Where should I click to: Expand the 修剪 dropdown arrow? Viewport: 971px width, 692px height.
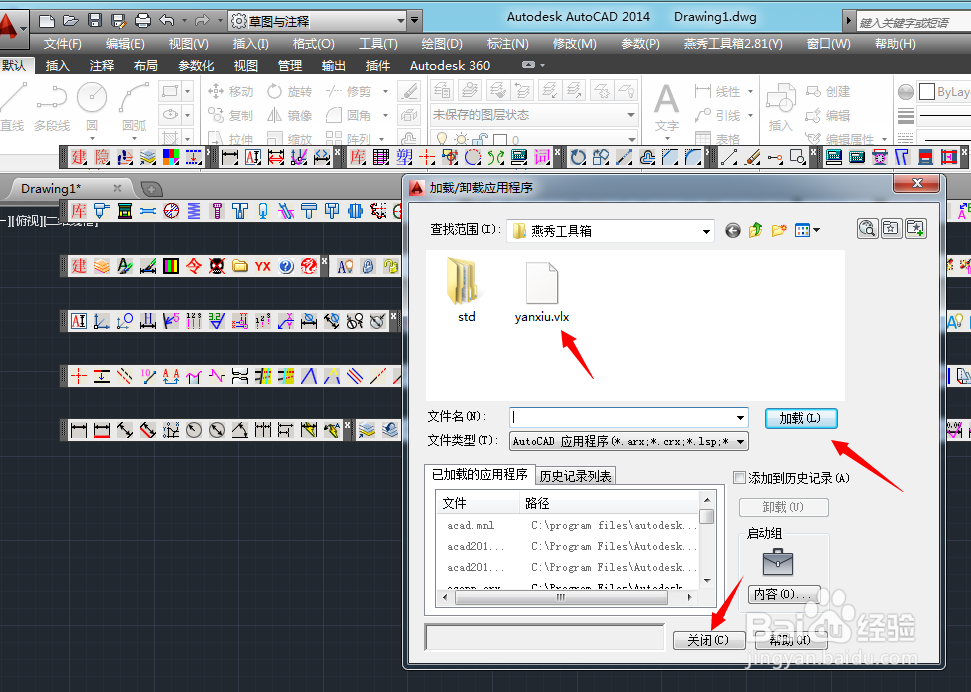(x=385, y=92)
